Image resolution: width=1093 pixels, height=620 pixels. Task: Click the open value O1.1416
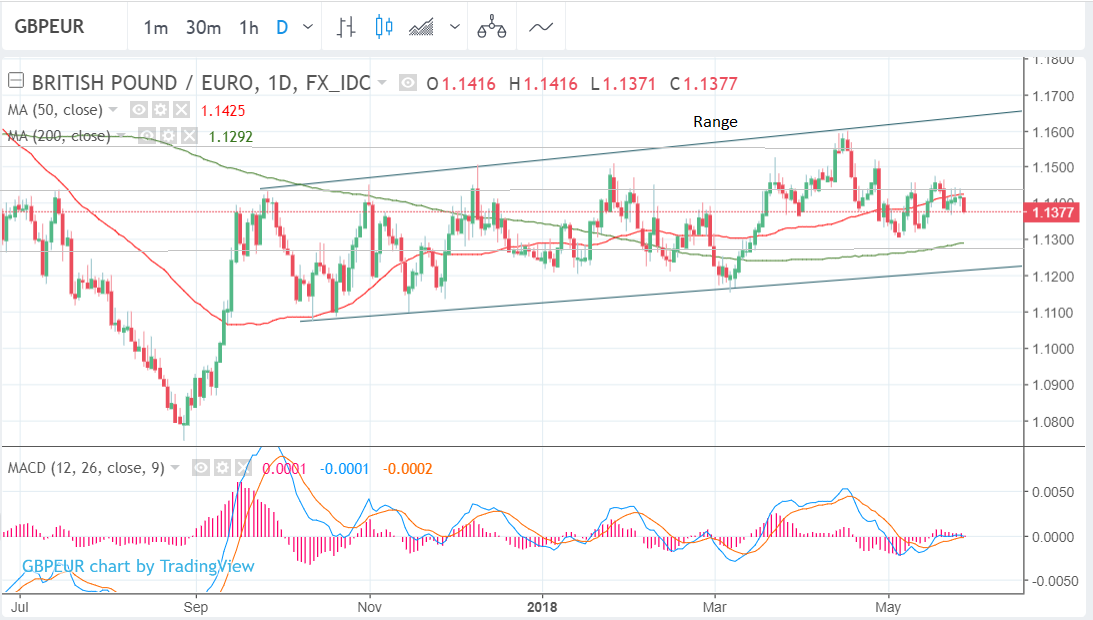[x=461, y=84]
